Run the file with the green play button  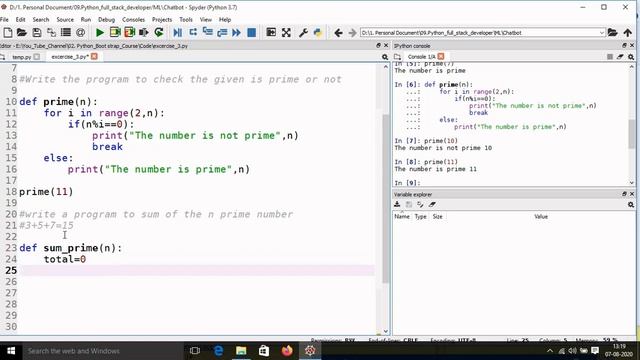click(x=100, y=32)
